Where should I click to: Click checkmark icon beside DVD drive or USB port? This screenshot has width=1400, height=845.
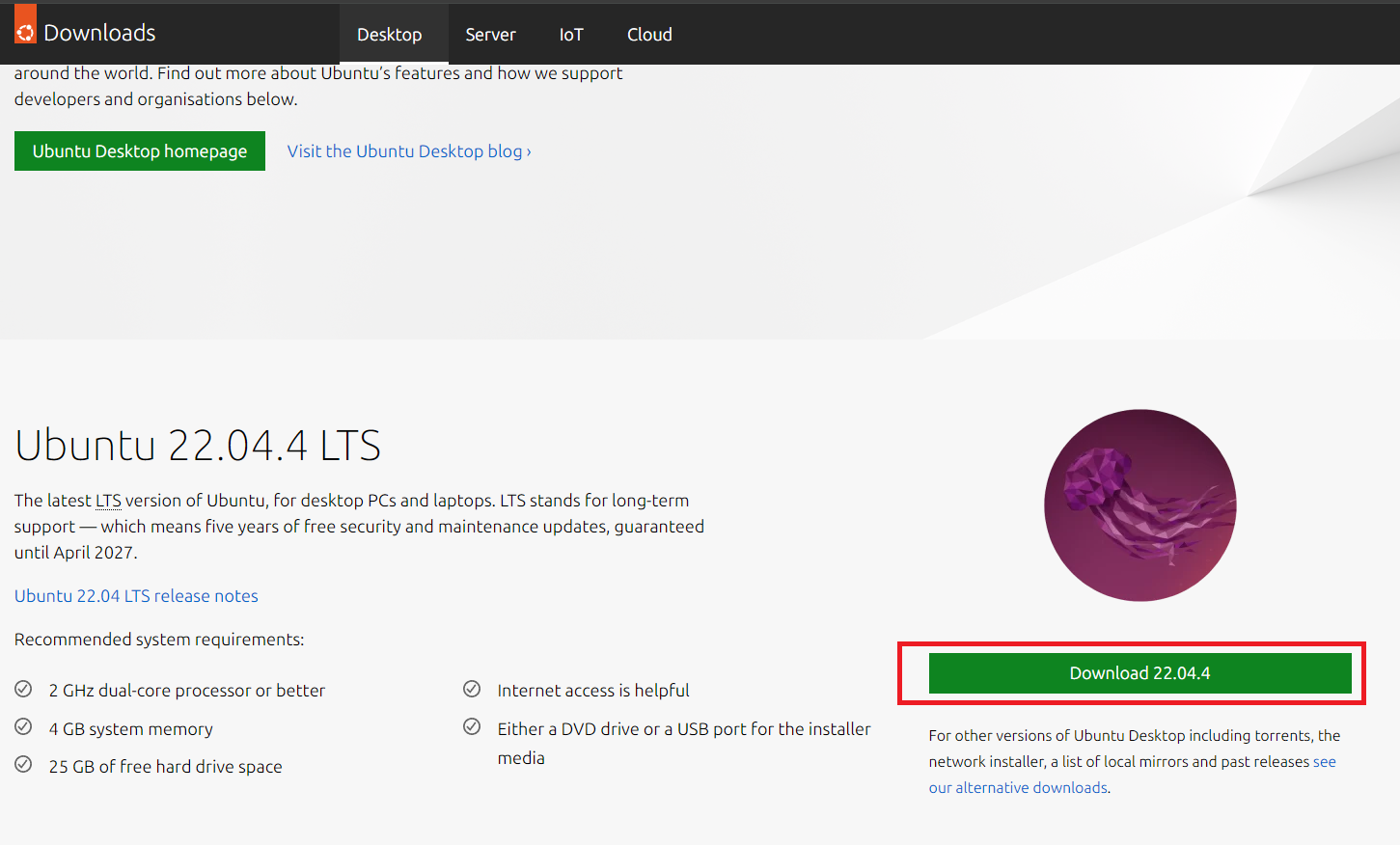[472, 726]
